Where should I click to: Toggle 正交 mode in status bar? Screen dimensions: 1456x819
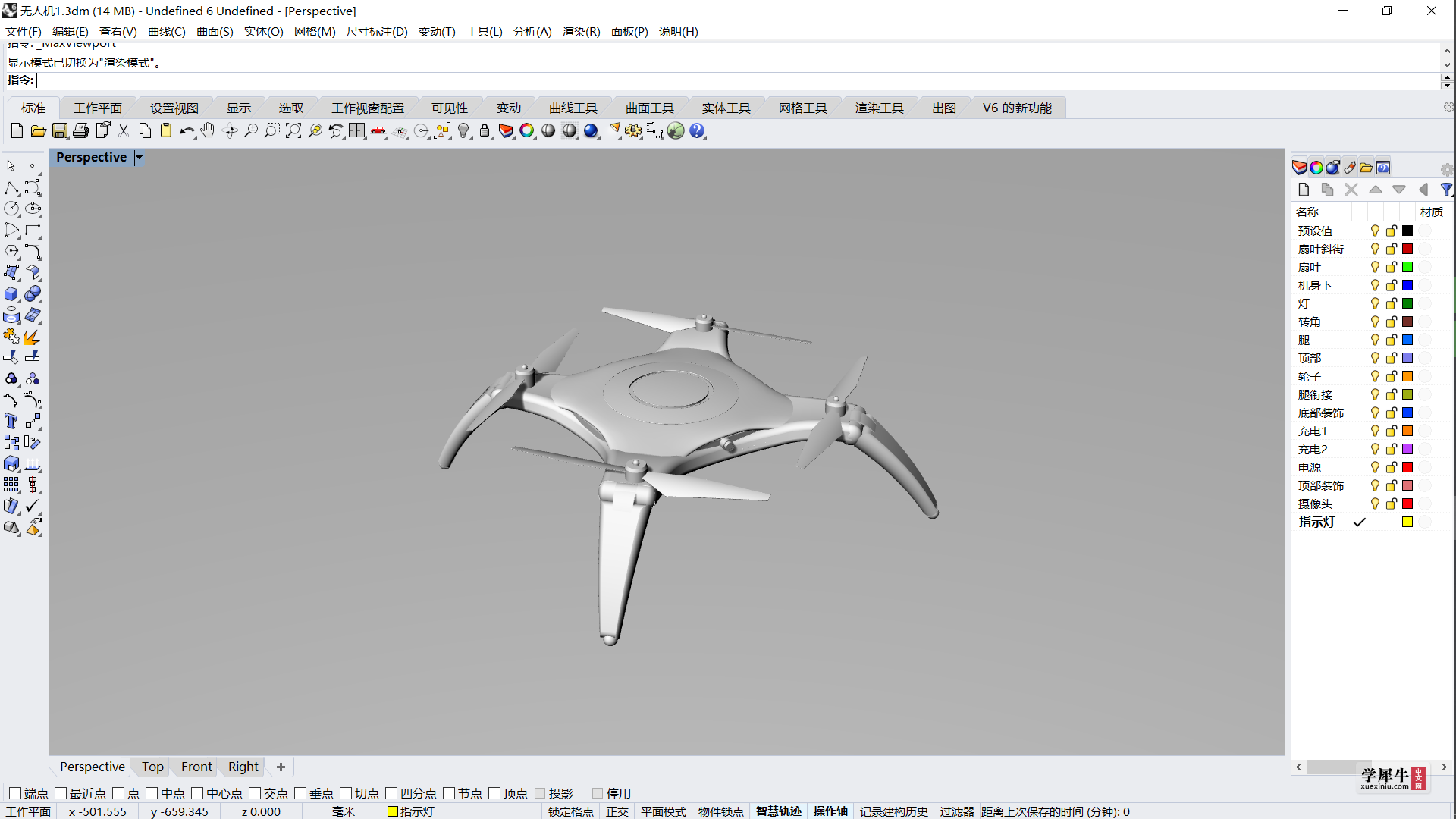point(617,811)
